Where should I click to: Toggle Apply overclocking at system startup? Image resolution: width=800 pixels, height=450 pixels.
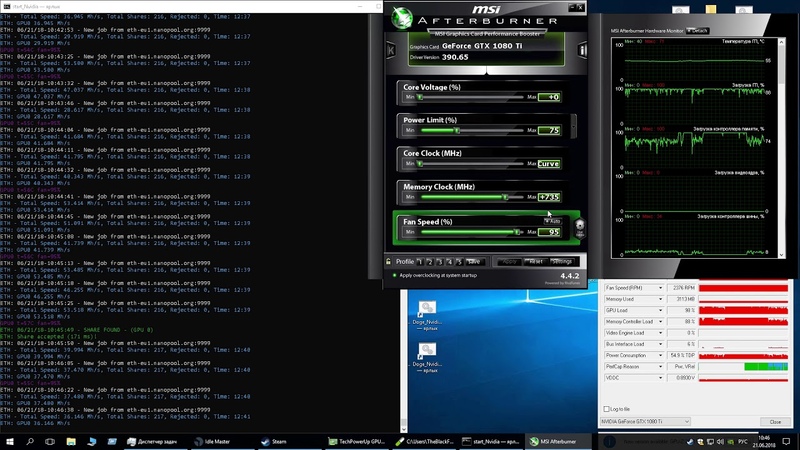[435, 275]
